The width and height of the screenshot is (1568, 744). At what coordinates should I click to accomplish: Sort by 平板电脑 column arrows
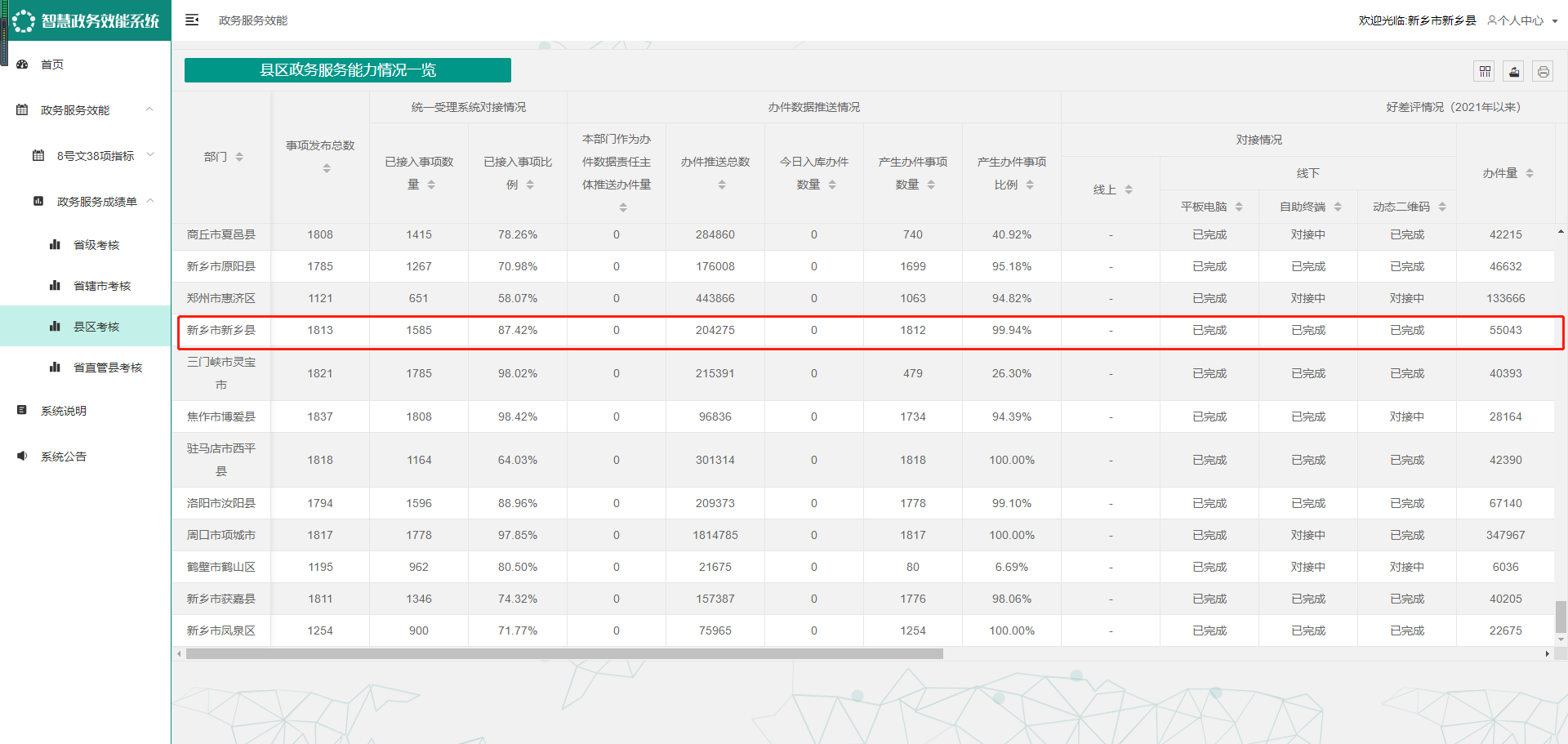click(1239, 207)
